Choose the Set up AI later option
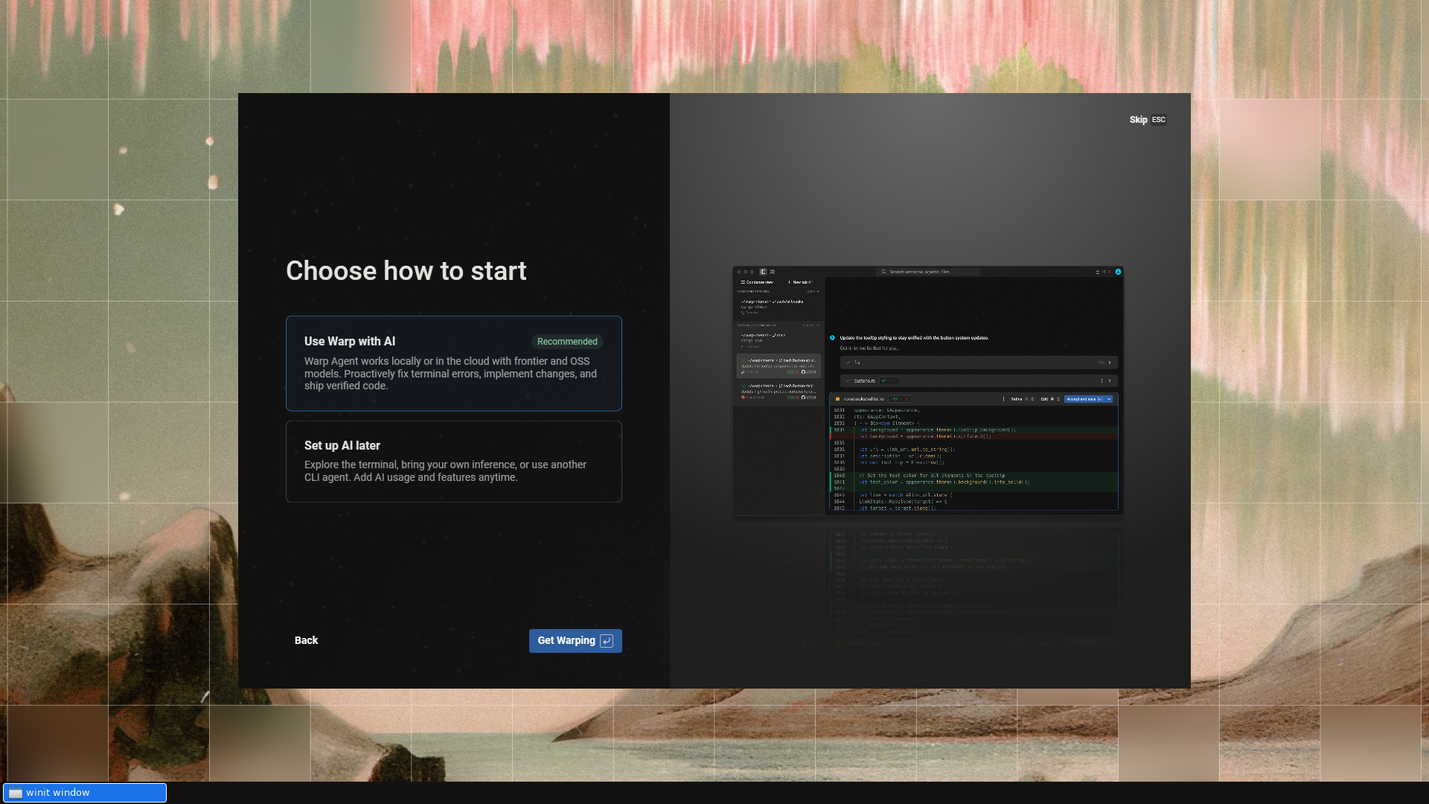 (x=453, y=461)
